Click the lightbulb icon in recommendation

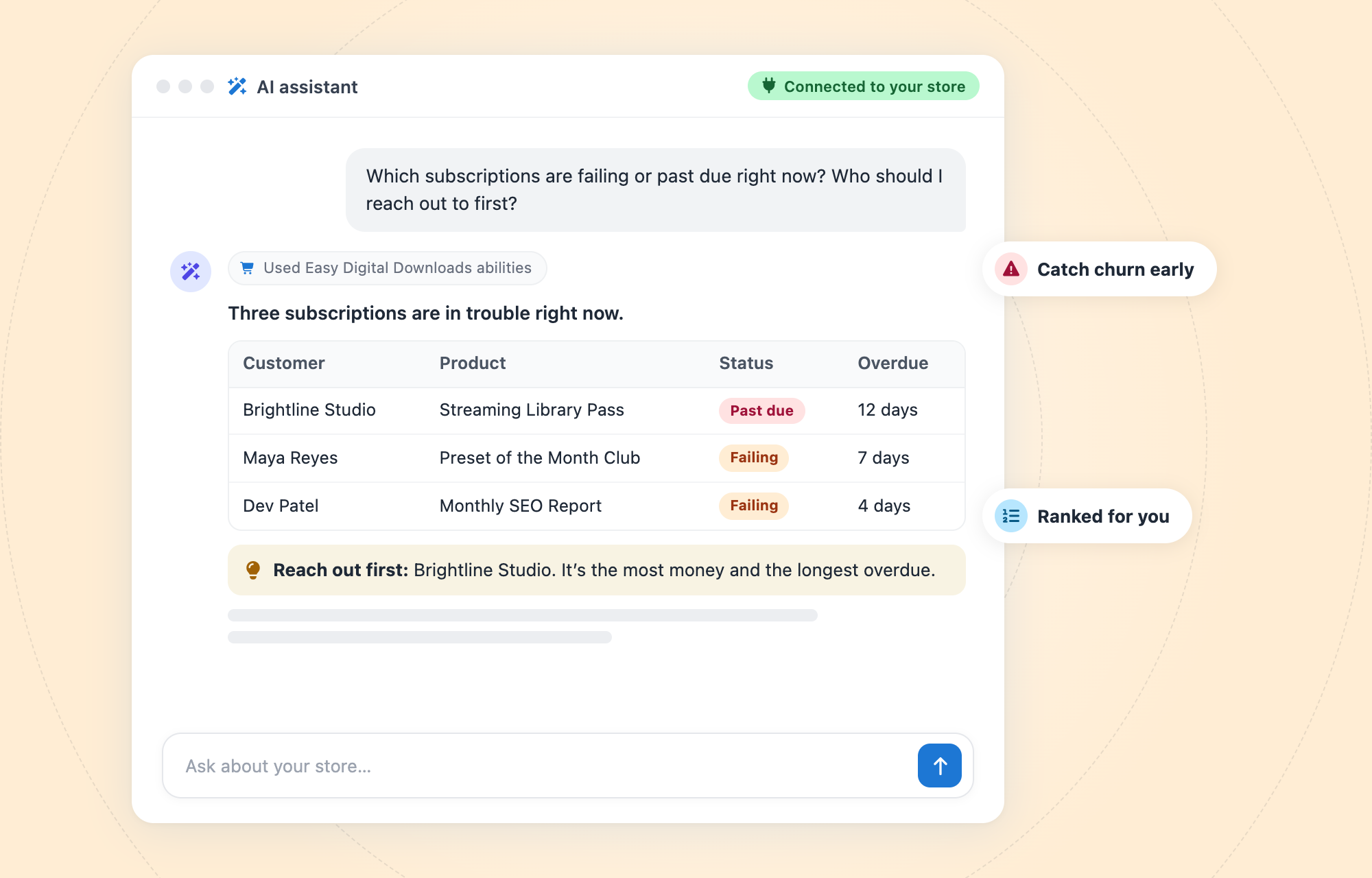click(253, 570)
